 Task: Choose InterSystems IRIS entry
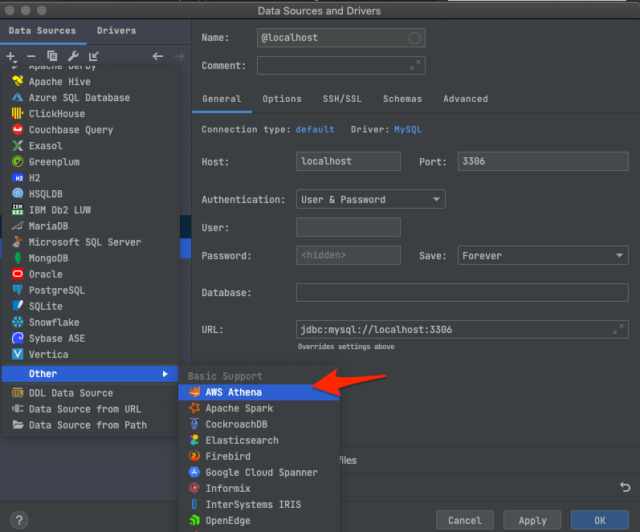259,504
